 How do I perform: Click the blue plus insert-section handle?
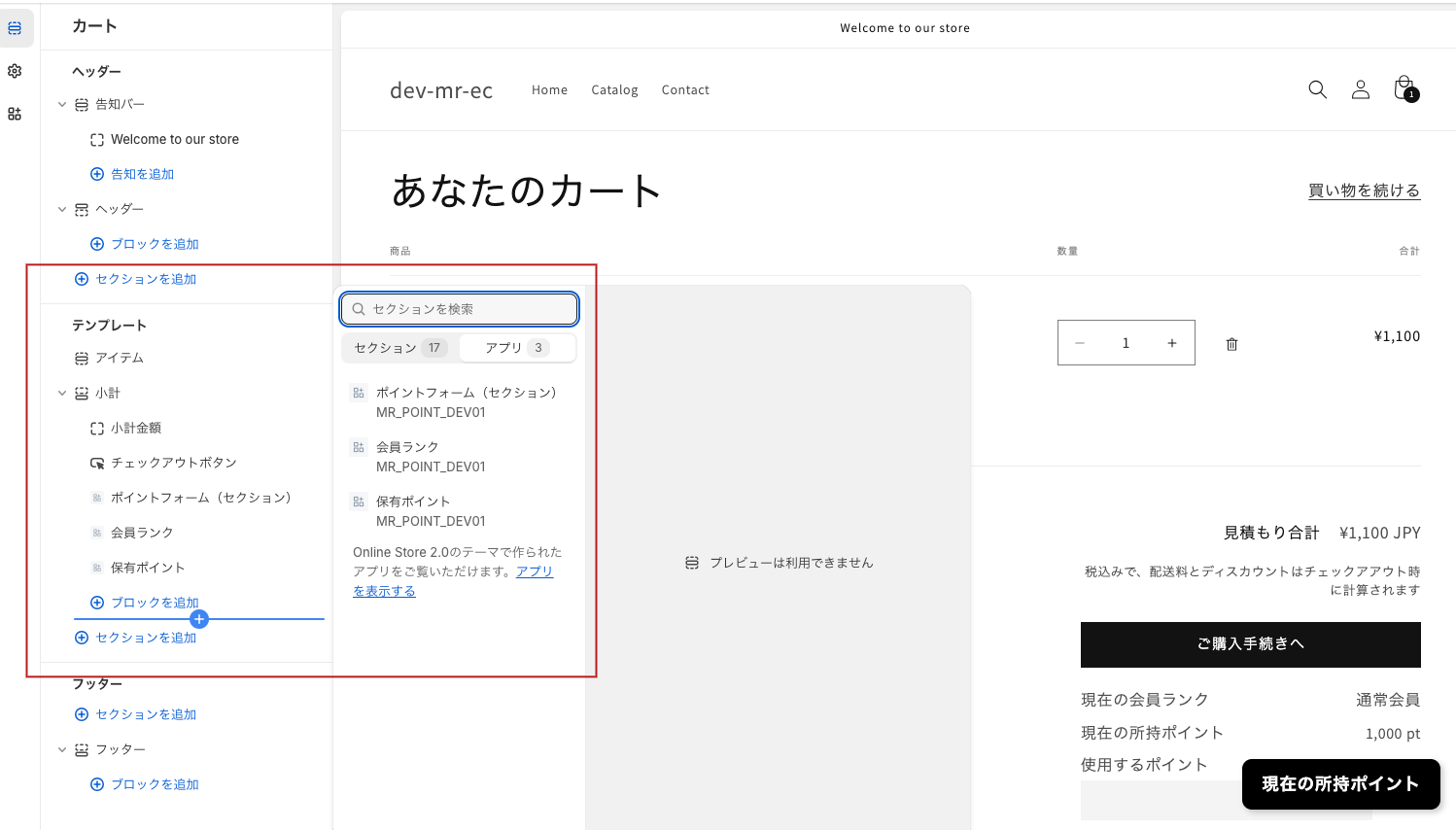(x=199, y=619)
